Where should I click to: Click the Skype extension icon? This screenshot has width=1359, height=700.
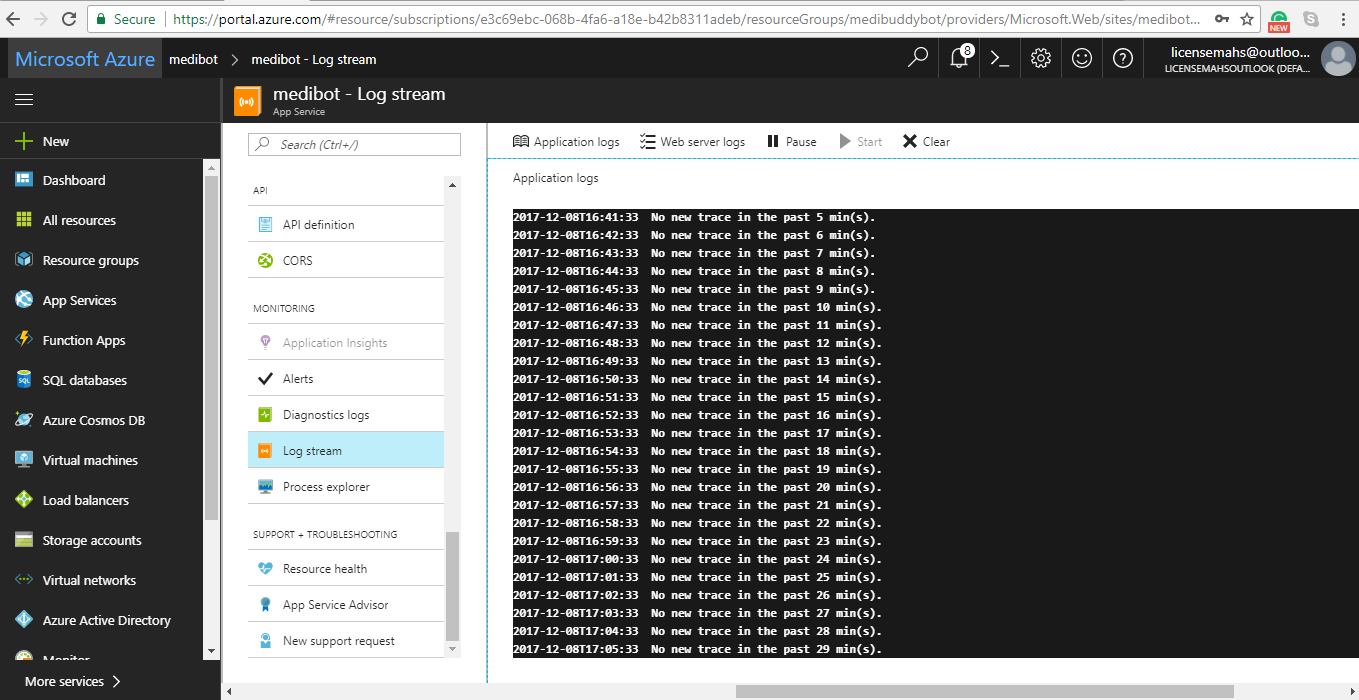(x=1310, y=19)
